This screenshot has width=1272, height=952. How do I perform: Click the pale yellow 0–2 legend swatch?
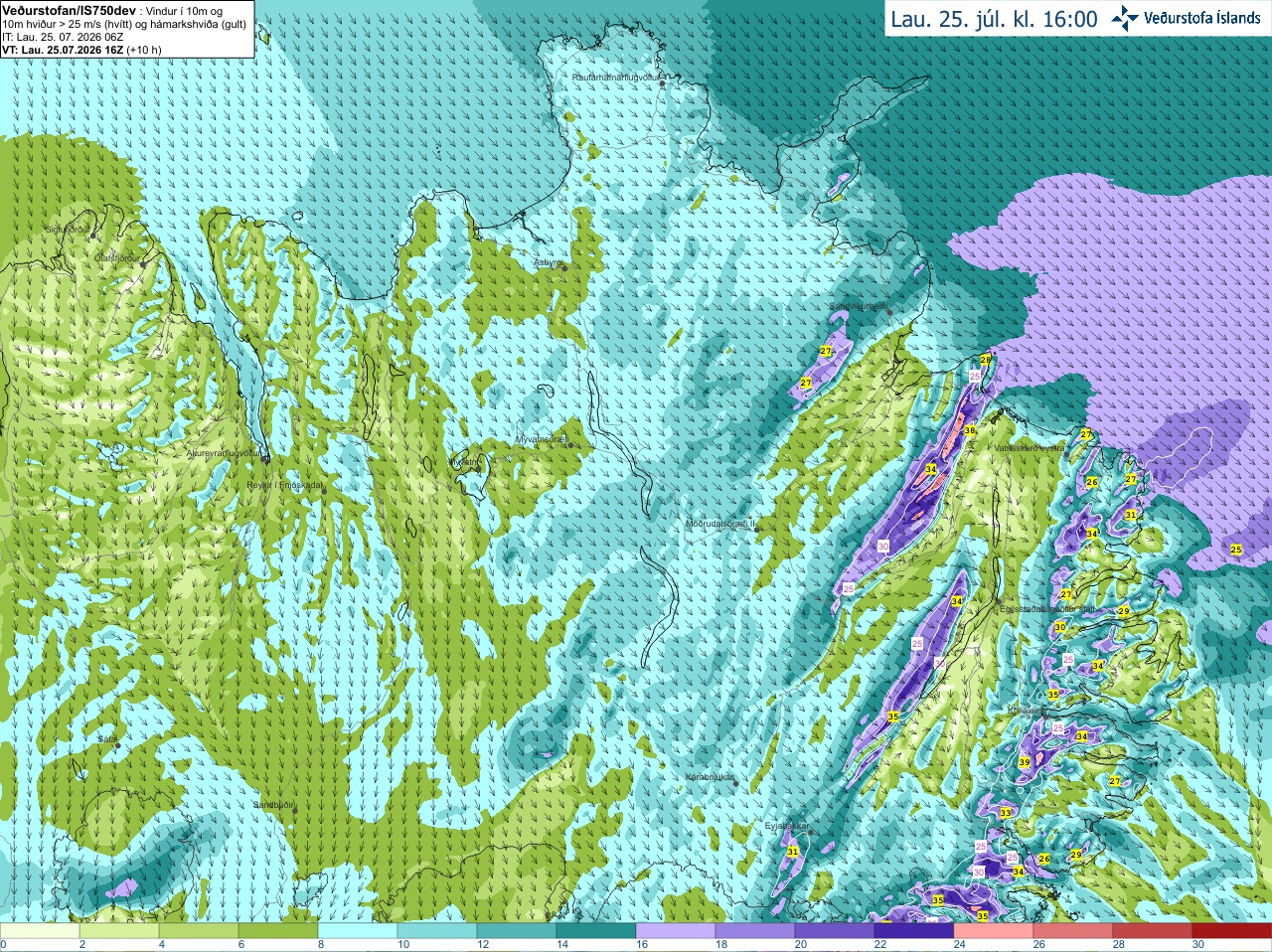[40, 931]
